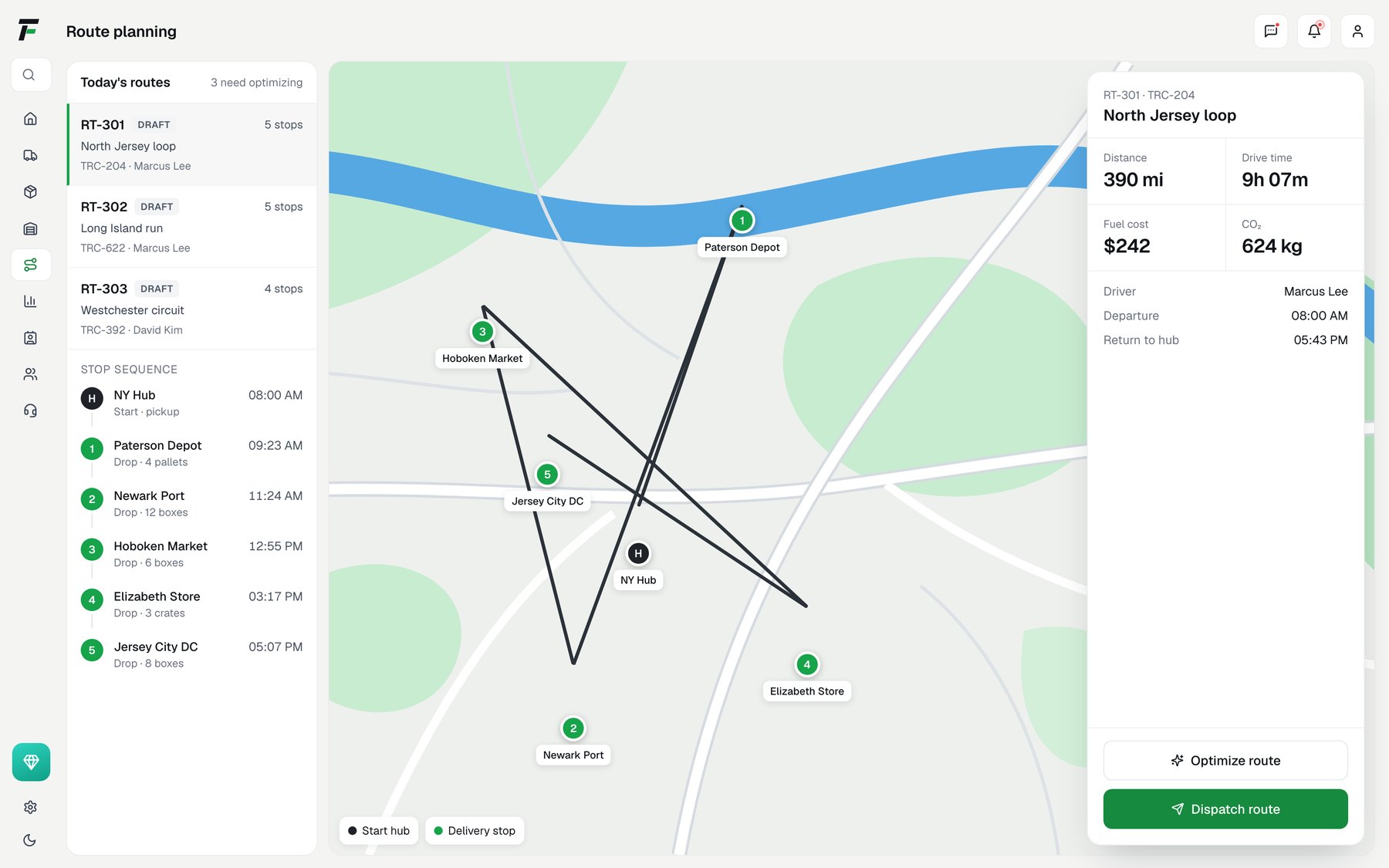The height and width of the screenshot is (868, 1389).
Task: Open the notifications bell
Action: [1314, 32]
